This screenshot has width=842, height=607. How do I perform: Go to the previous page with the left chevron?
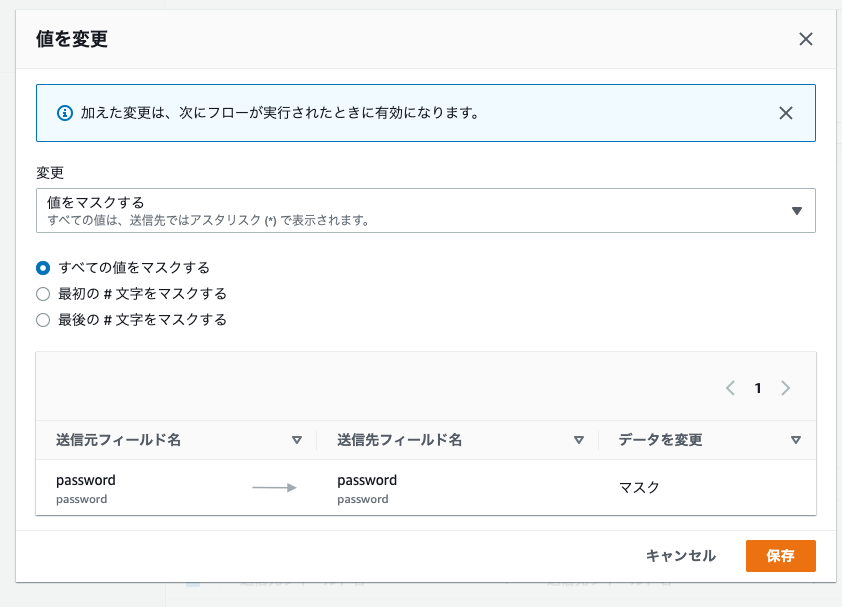(x=729, y=388)
